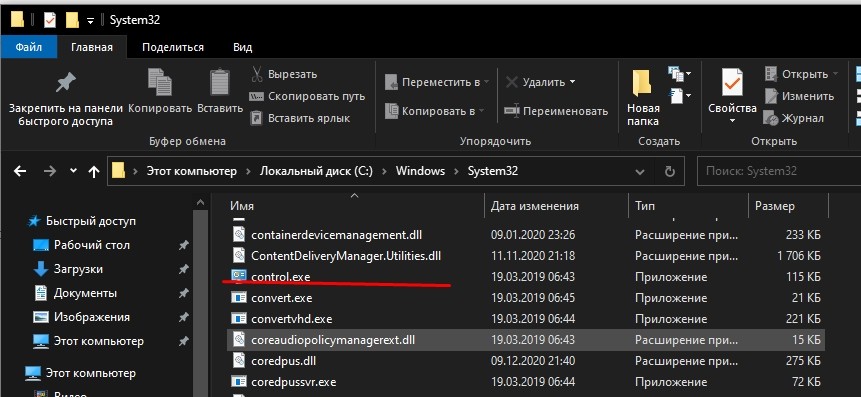
Task: Expand address bar history dropdown
Action: [x=640, y=172]
